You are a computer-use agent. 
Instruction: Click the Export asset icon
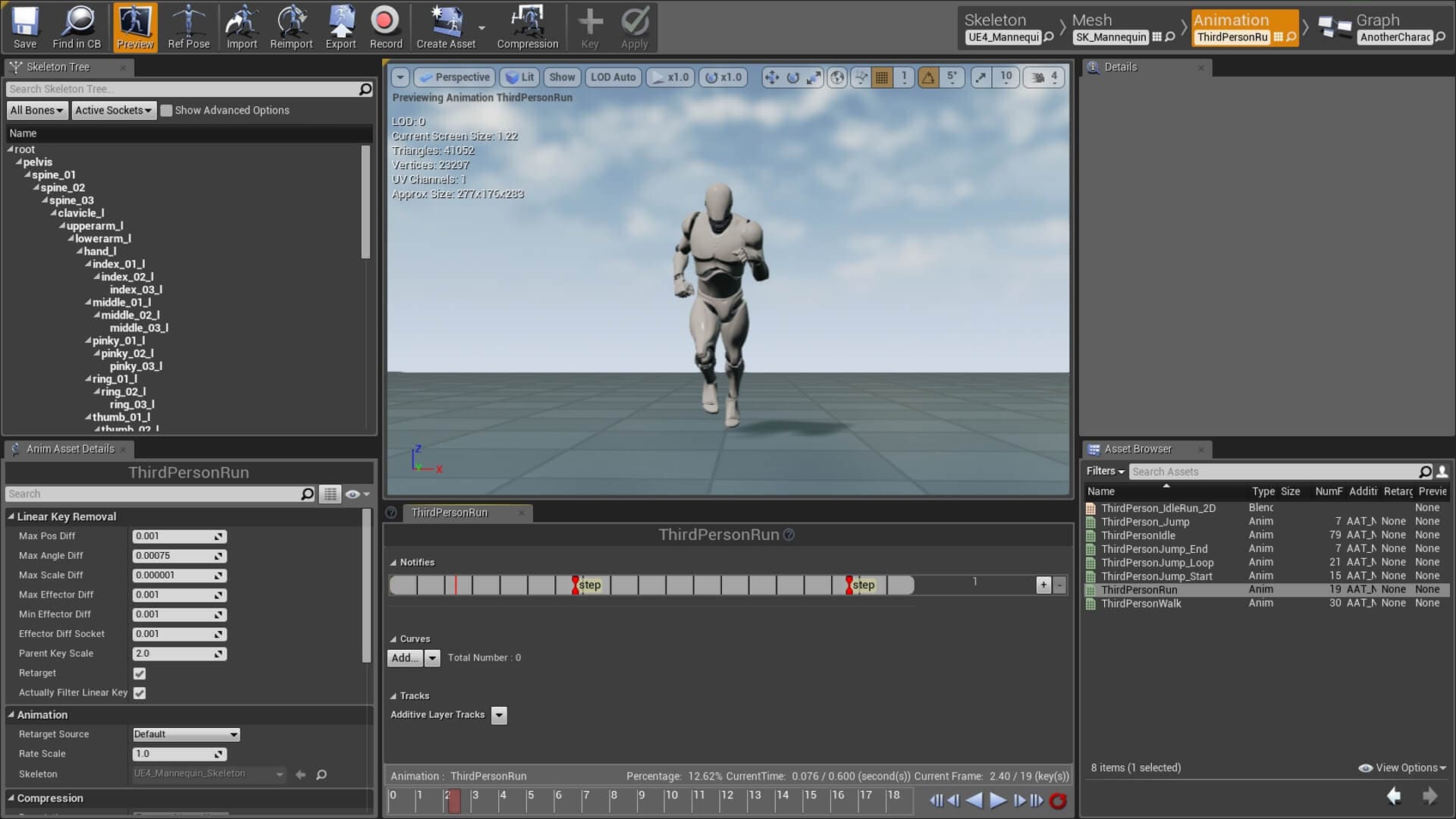point(340,27)
